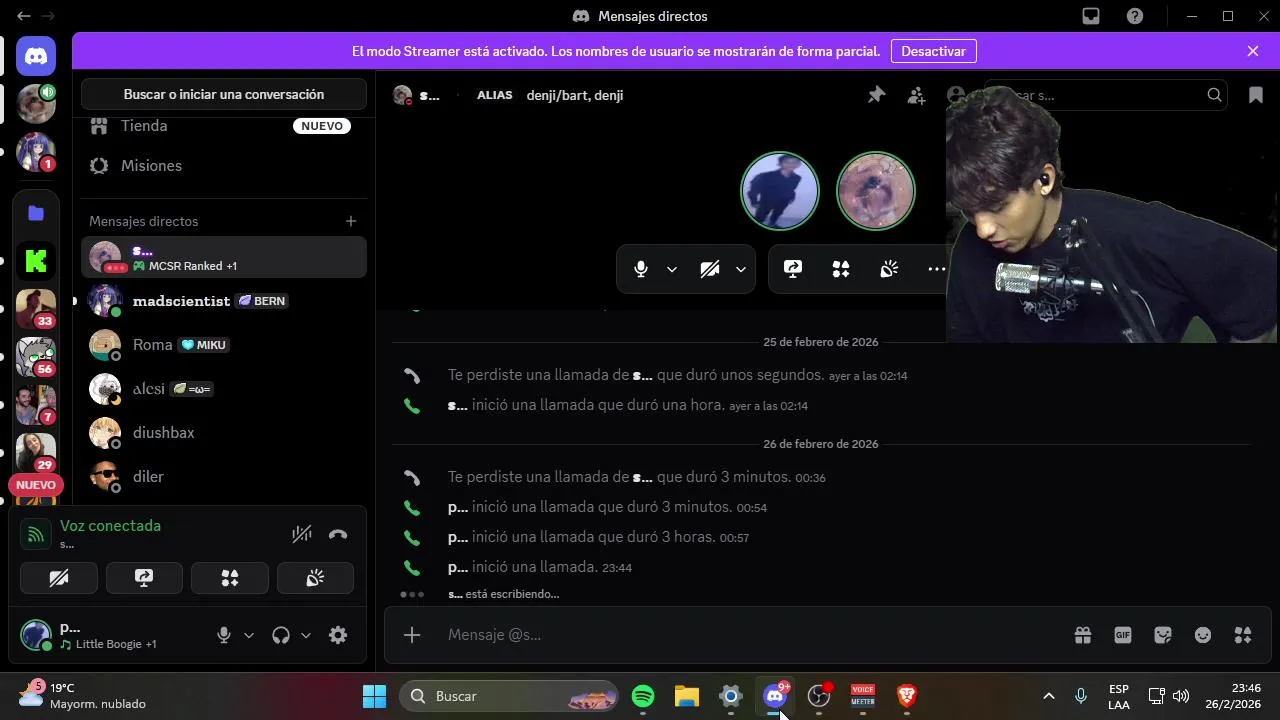This screenshot has width=1280, height=720.
Task: Open the server folder icon in sidebar
Action: [36, 213]
